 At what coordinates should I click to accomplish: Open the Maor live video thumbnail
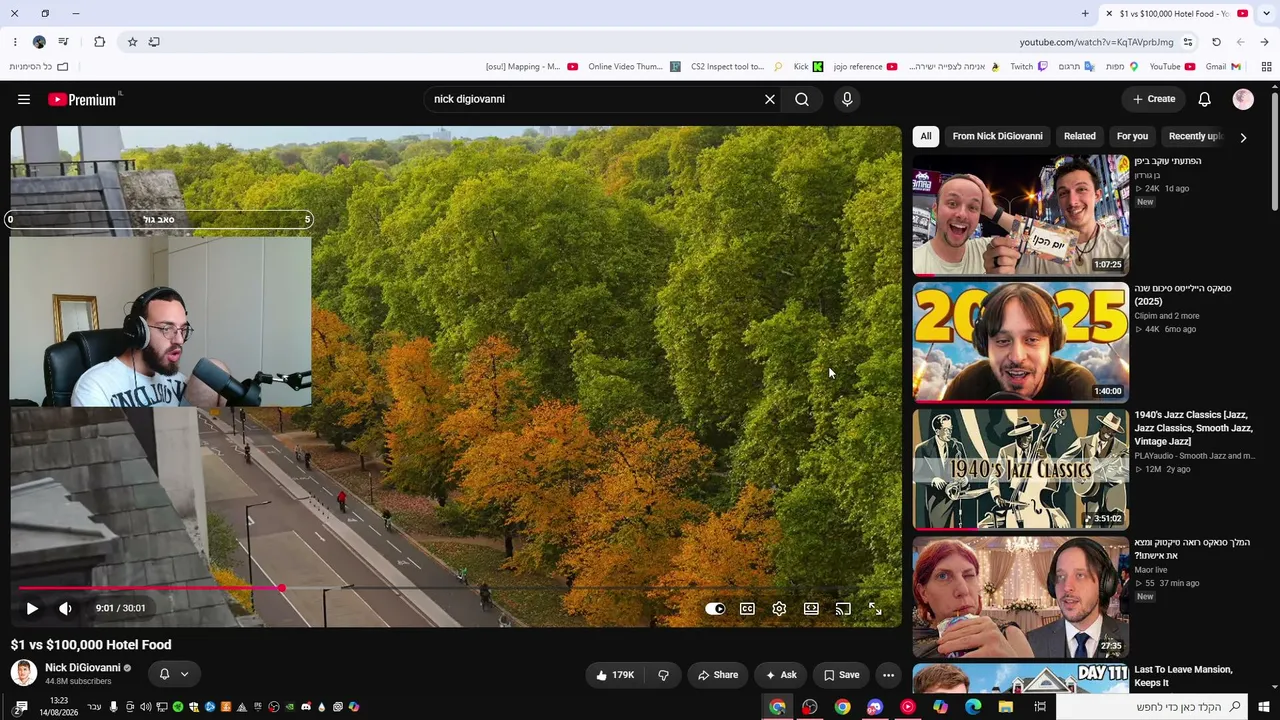point(1021,597)
